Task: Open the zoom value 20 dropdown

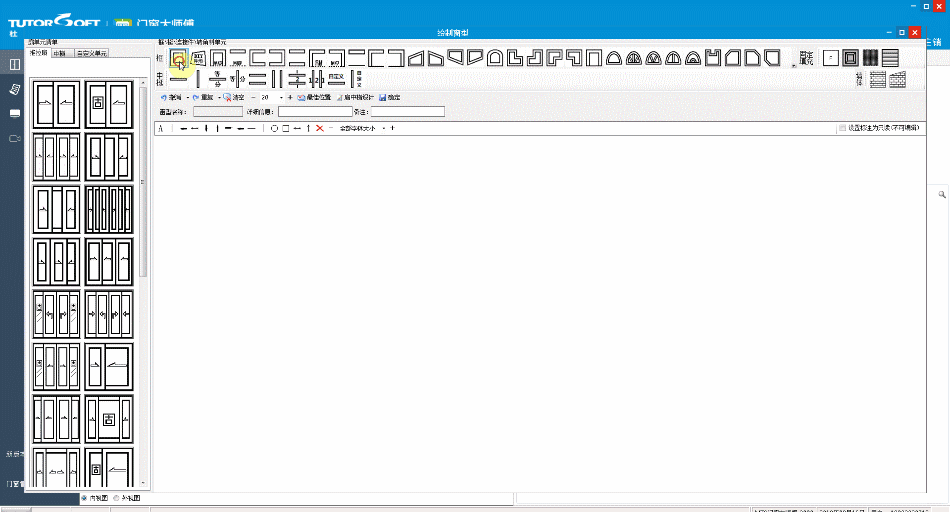Action: click(x=282, y=98)
